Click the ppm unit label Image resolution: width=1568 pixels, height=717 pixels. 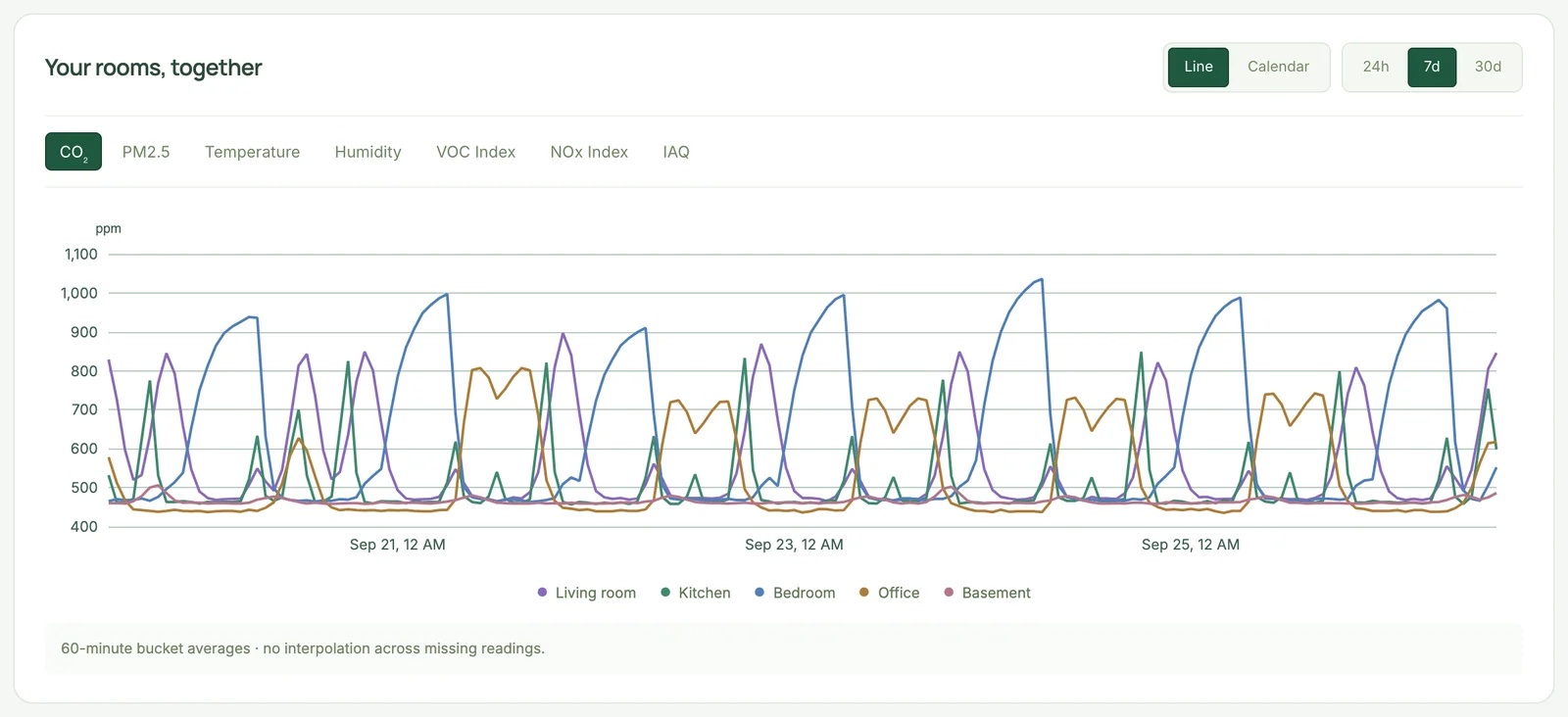[108, 228]
